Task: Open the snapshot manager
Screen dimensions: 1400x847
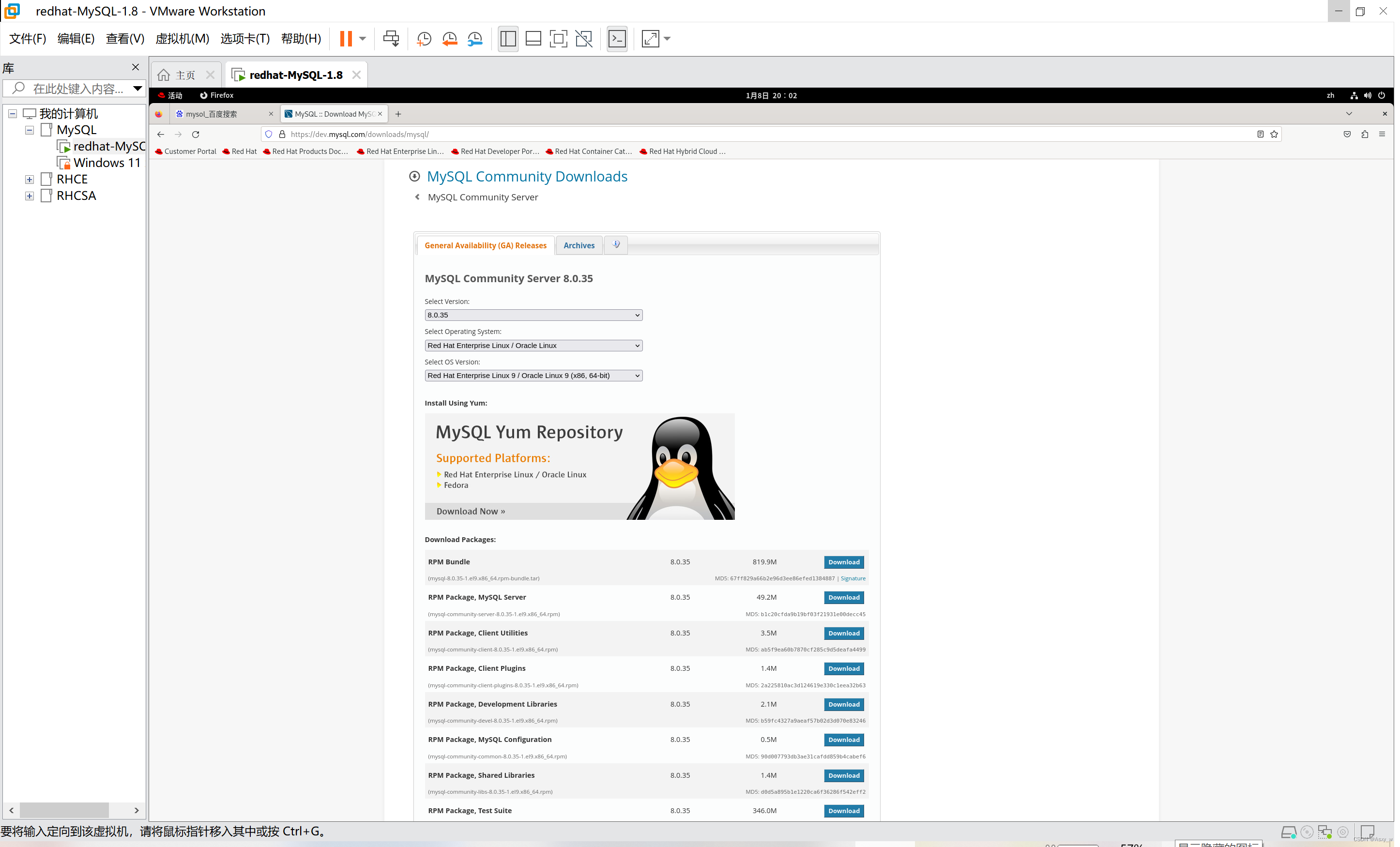Action: click(475, 38)
